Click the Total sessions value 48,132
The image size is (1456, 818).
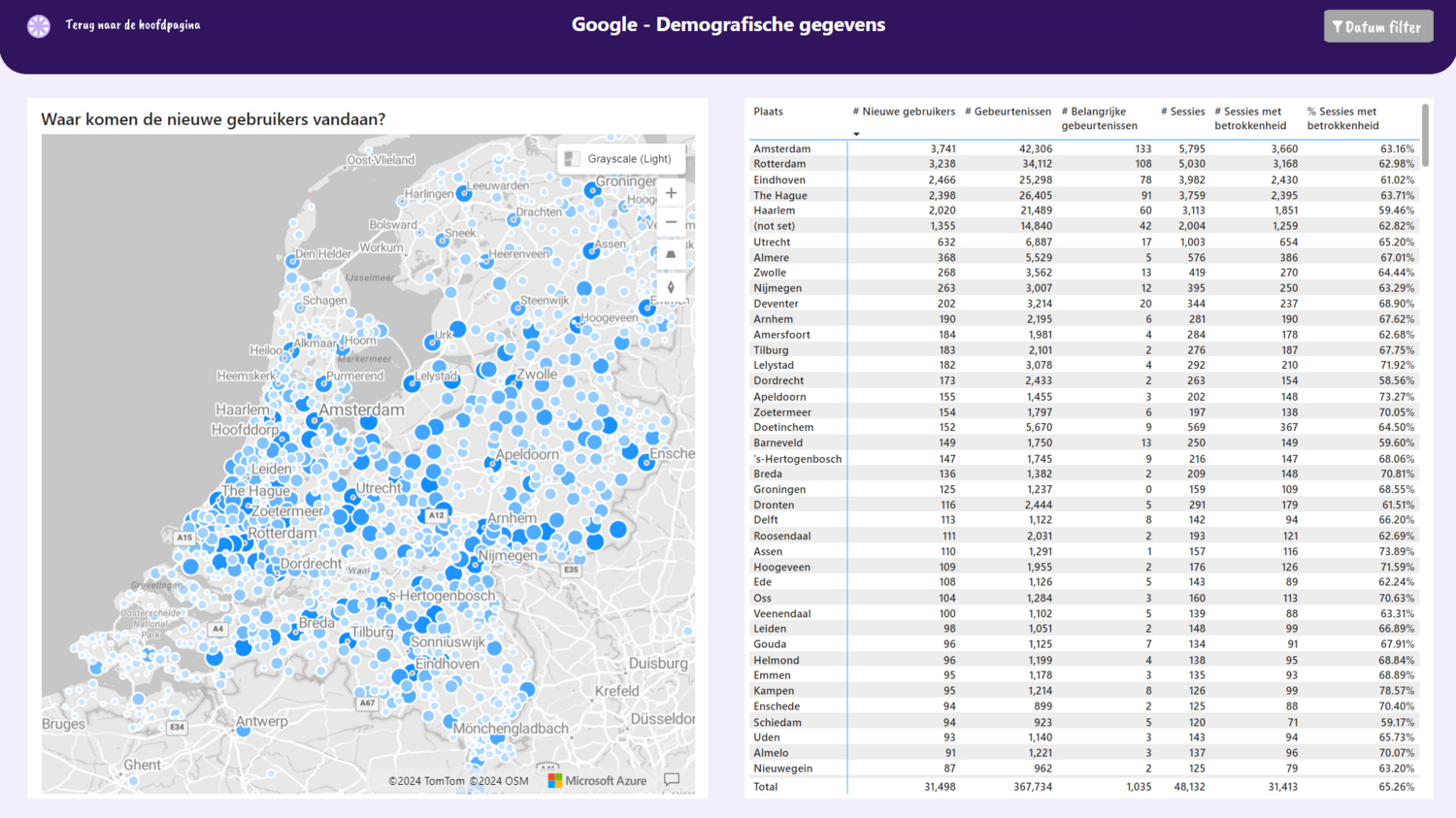pyautogui.click(x=1188, y=787)
